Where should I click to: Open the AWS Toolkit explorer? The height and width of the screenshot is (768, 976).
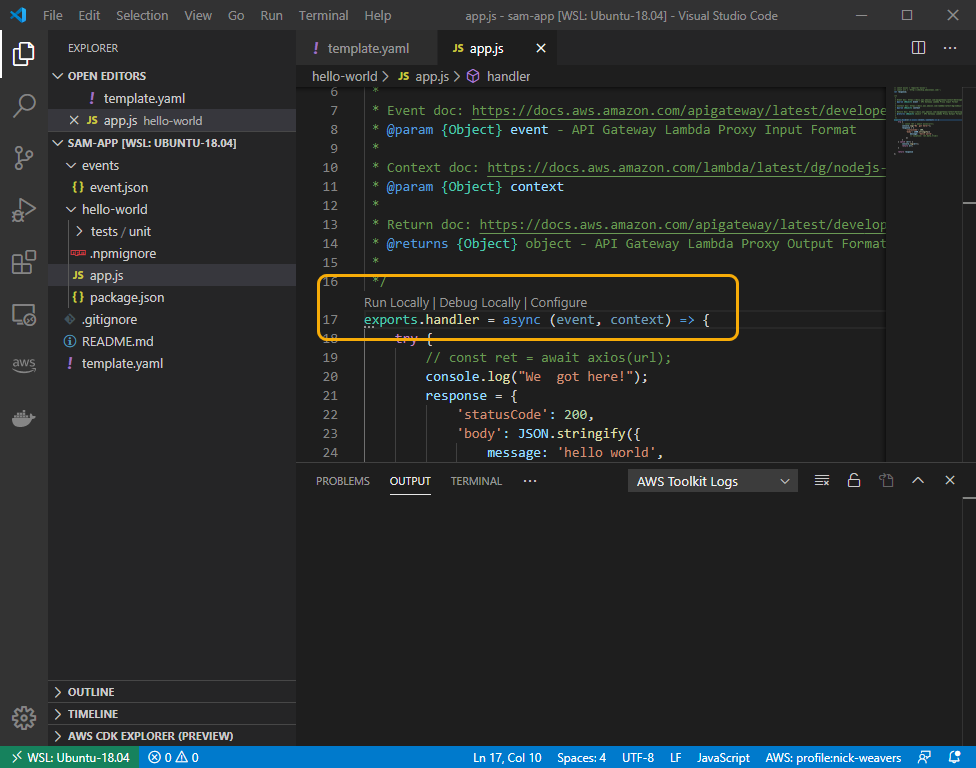24,366
